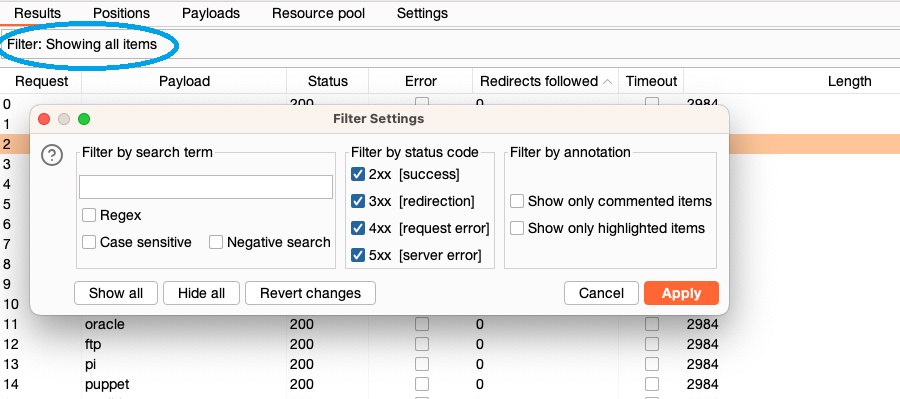Uncheck the 2xx [success] status filter

358,174
